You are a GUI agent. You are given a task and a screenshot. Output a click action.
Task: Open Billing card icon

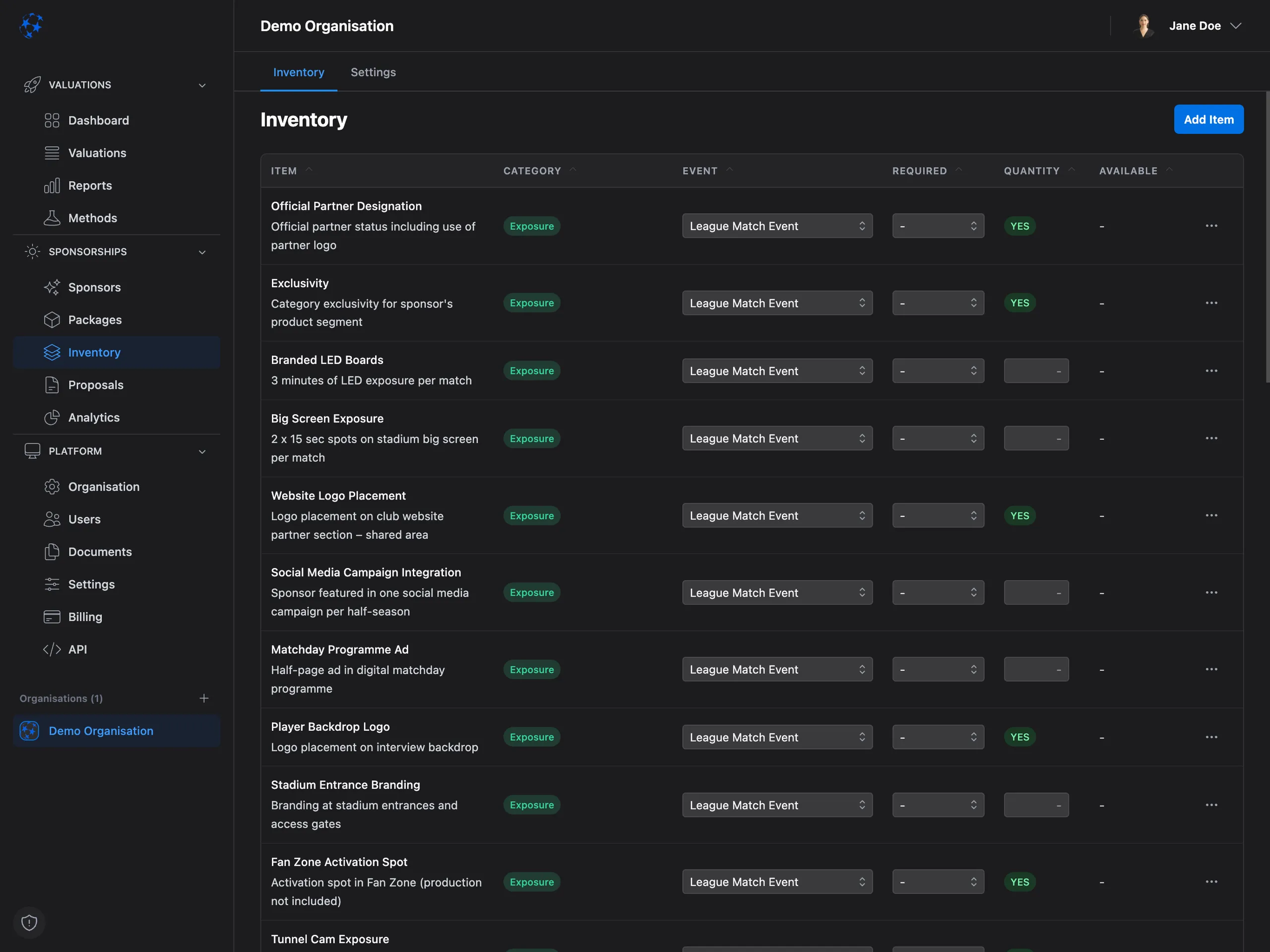coord(52,617)
